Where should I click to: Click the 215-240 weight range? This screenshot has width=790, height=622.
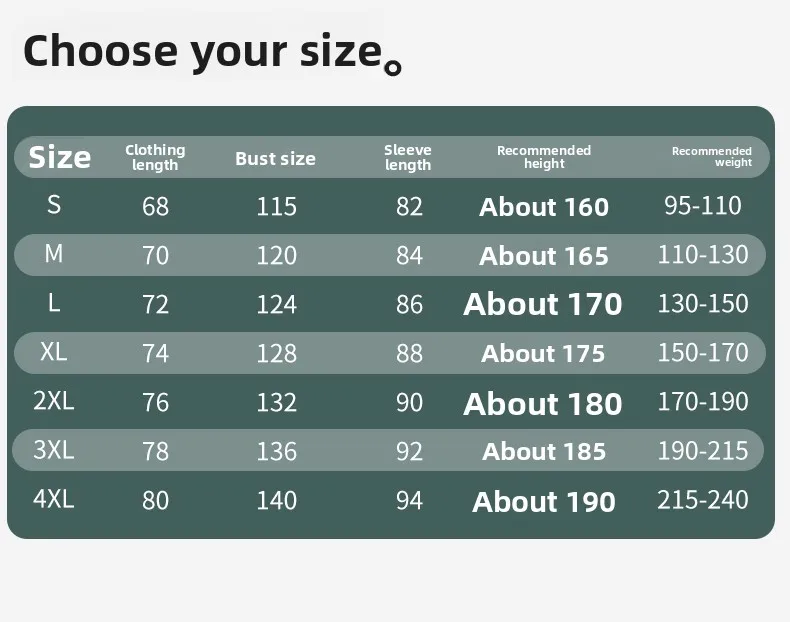point(703,500)
